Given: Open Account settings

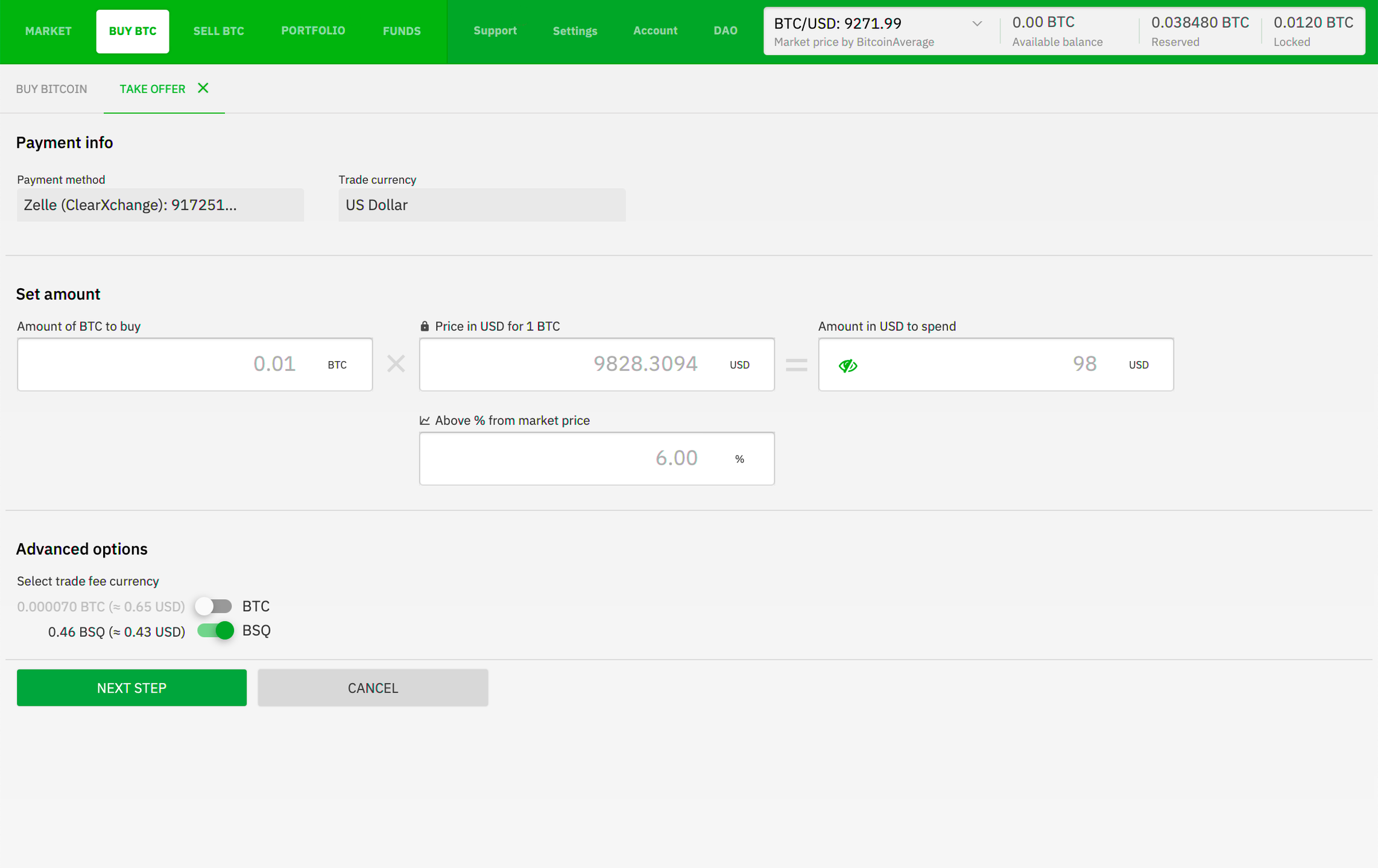Looking at the screenshot, I should pos(655,31).
